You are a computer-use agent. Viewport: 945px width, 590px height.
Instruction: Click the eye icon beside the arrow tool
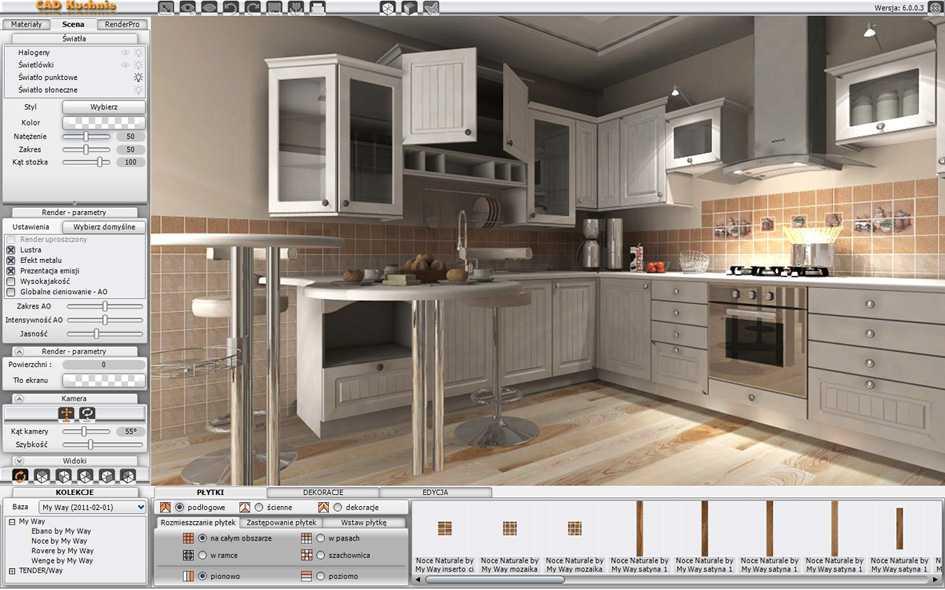(187, 8)
